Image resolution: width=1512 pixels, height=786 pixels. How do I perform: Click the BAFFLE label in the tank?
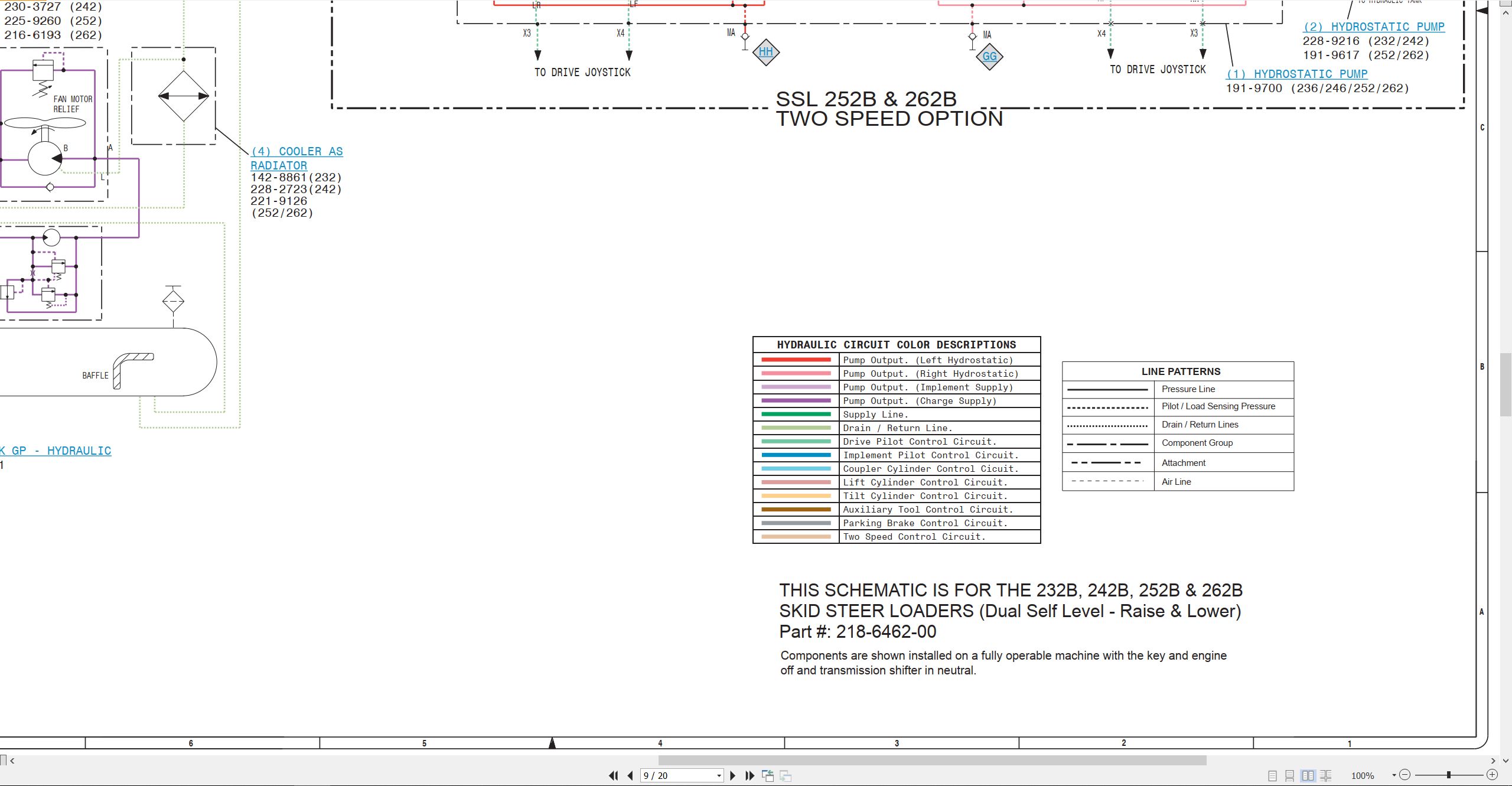coord(95,376)
